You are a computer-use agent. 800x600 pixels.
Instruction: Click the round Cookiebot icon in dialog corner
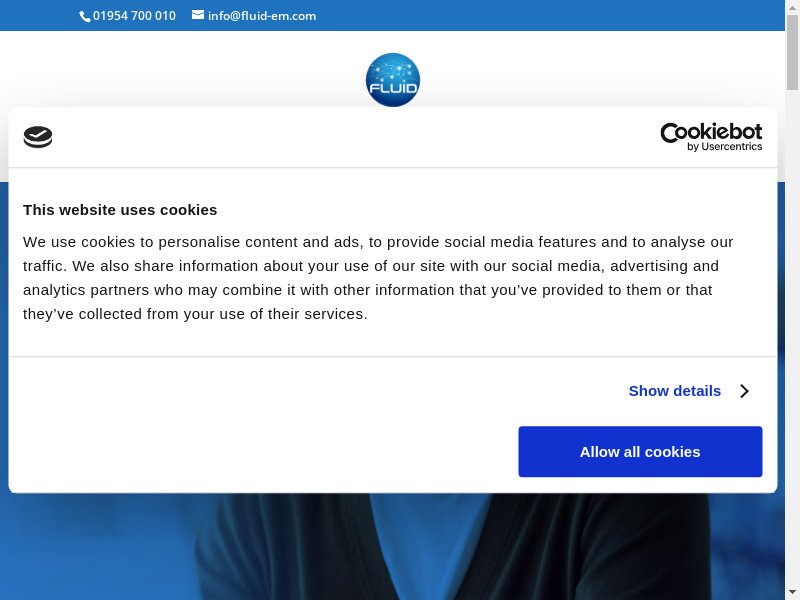coord(38,137)
